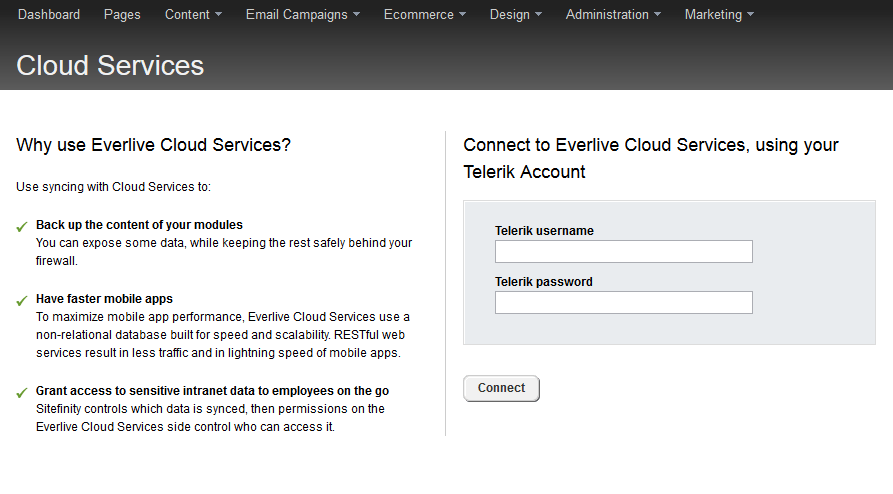Click the 'Telerik password' label

pos(543,281)
